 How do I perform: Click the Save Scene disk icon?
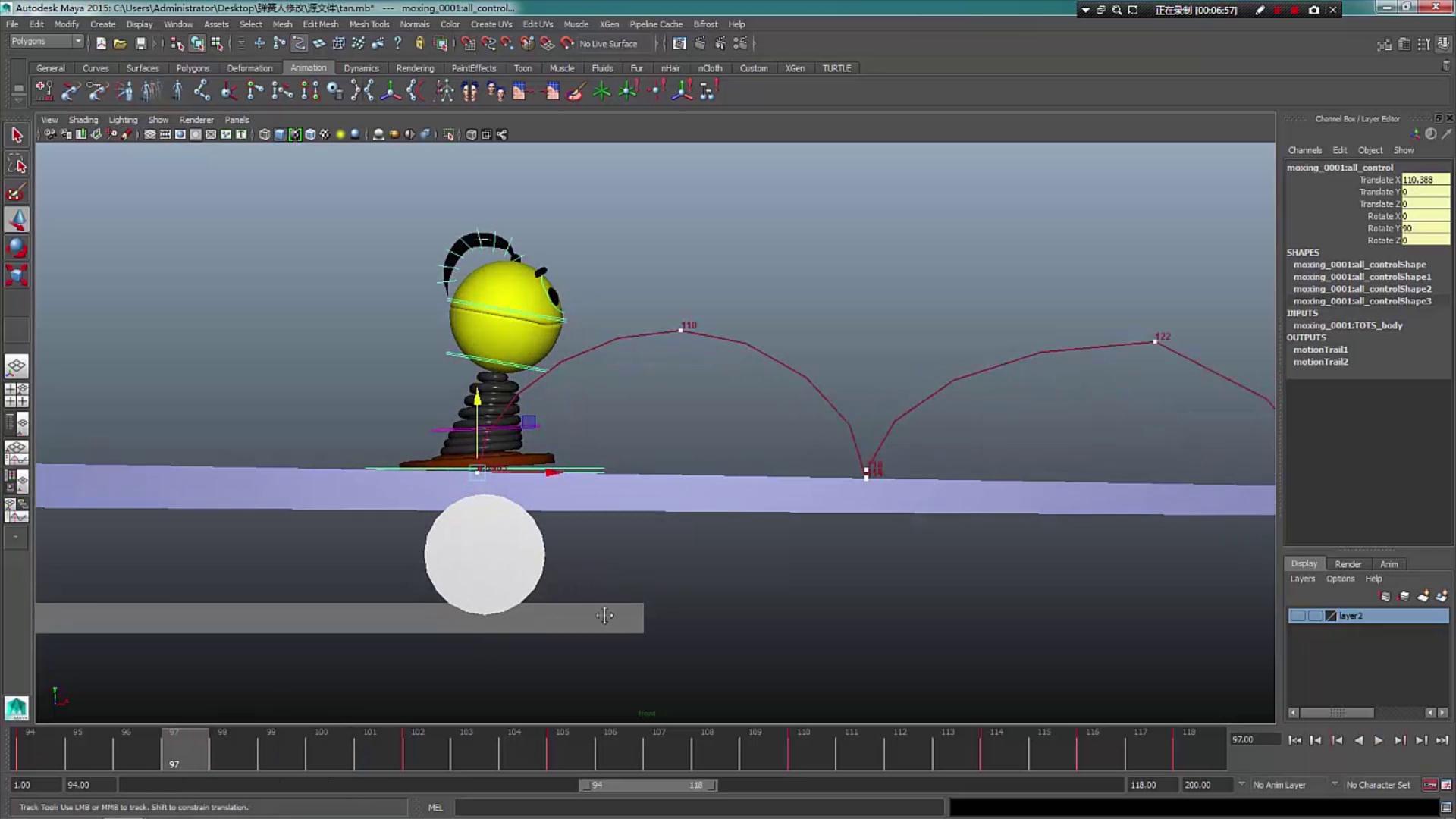coord(140,44)
